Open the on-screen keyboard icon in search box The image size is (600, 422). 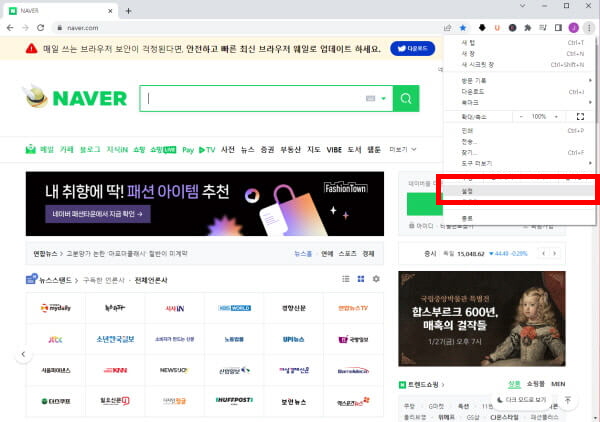(370, 99)
